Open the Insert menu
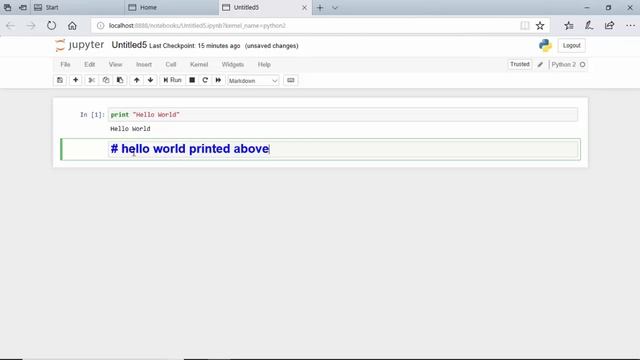The height and width of the screenshot is (360, 640). point(144,64)
